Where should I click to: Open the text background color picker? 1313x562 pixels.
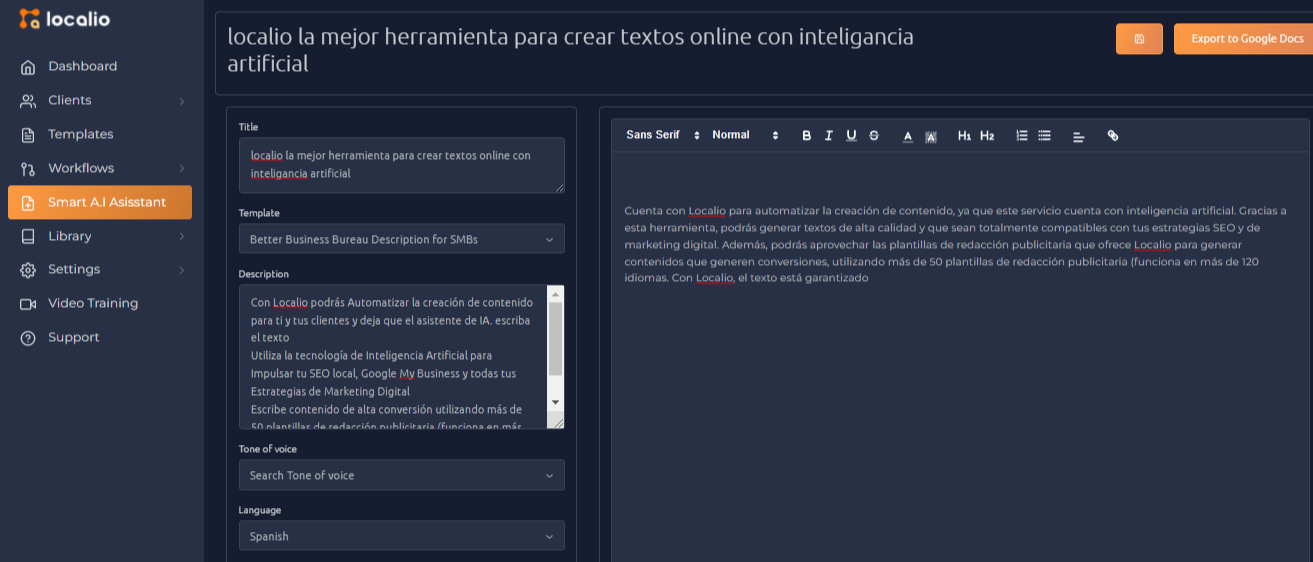point(931,136)
